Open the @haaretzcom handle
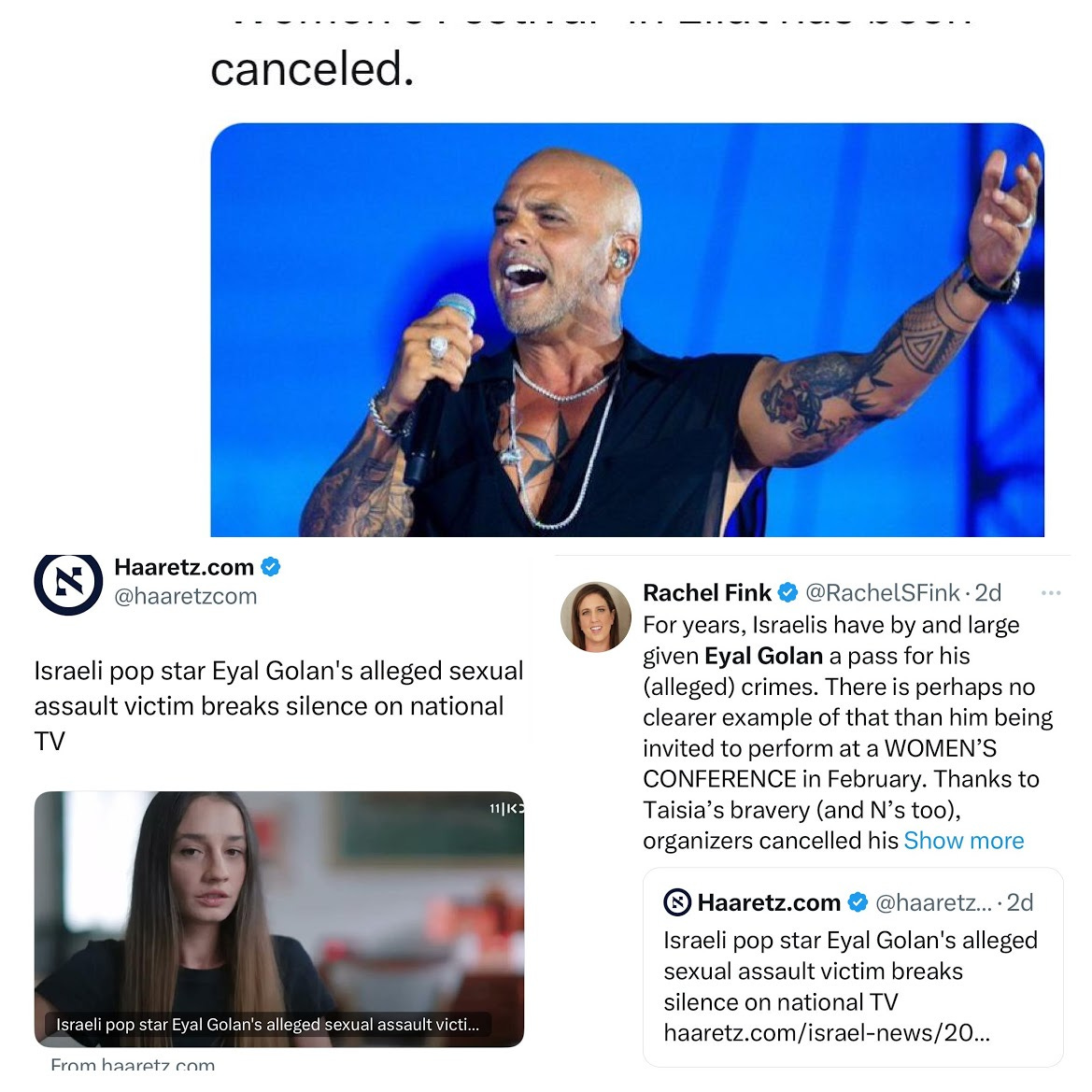Image resolution: width=1092 pixels, height=1092 pixels. coord(186,597)
